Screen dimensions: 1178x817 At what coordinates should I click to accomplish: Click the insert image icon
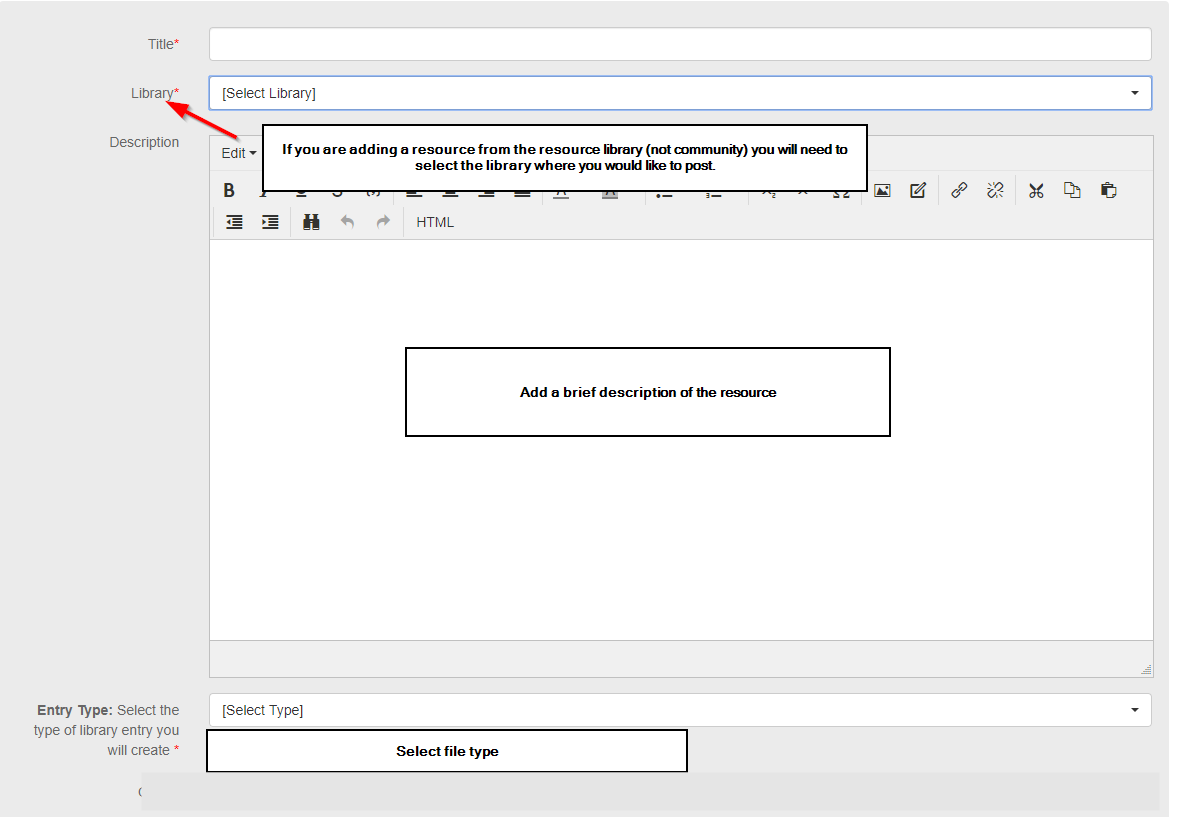point(882,191)
